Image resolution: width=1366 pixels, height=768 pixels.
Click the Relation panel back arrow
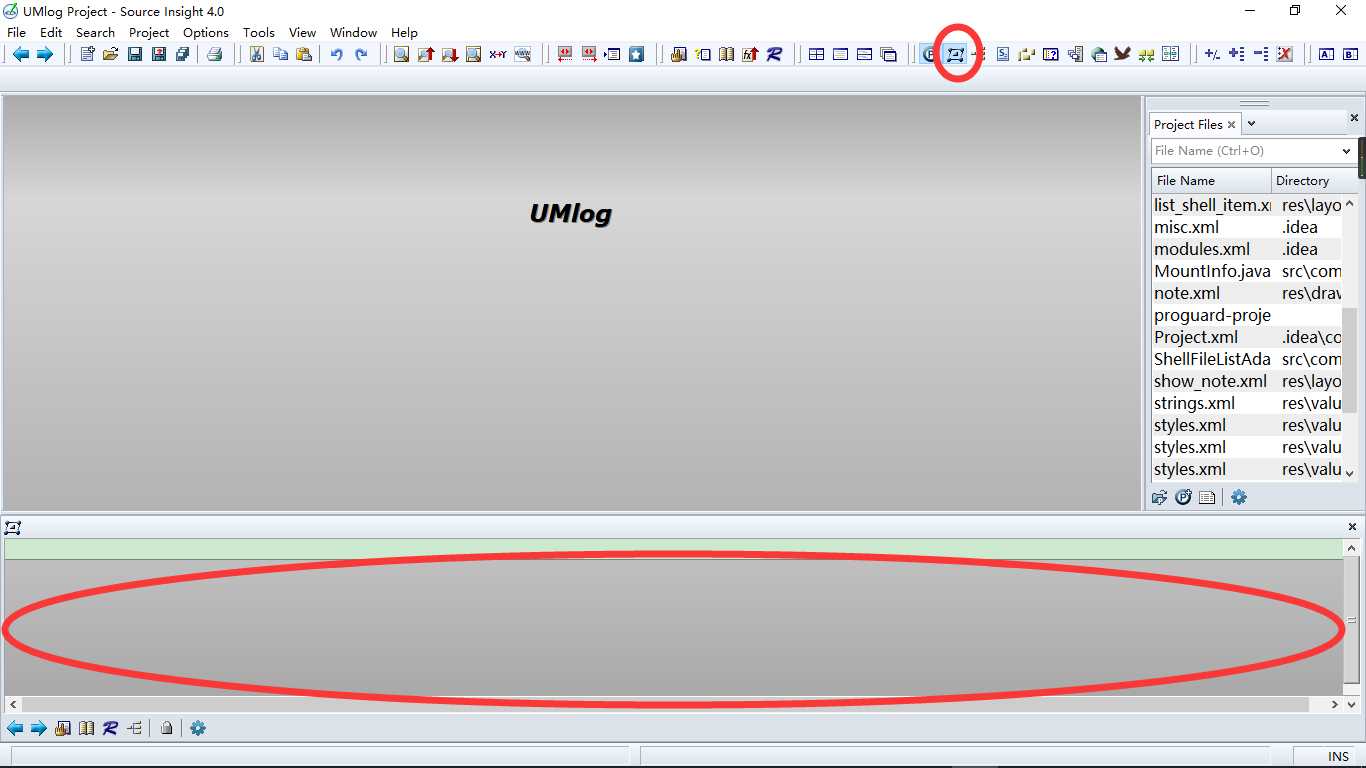pos(15,728)
